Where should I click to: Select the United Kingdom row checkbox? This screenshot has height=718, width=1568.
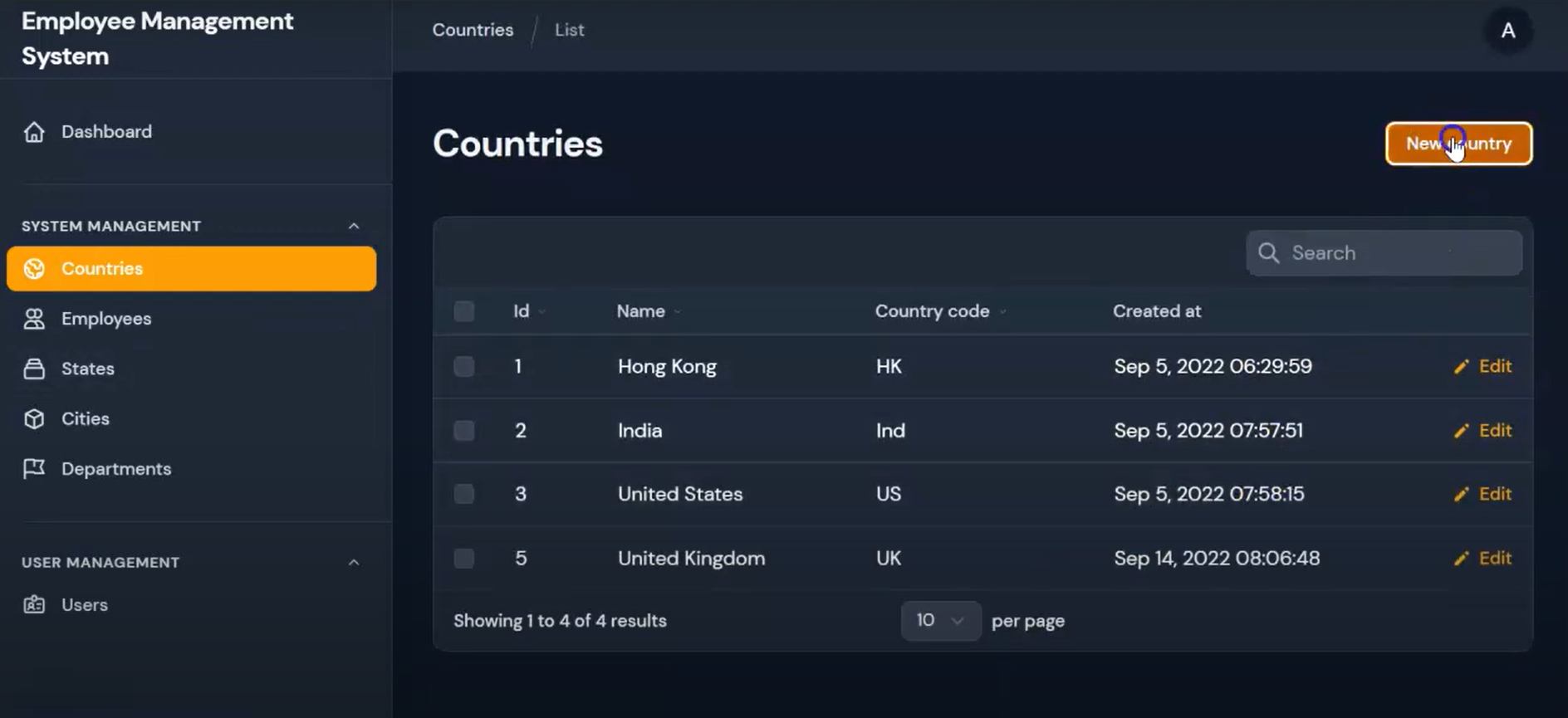coord(464,559)
